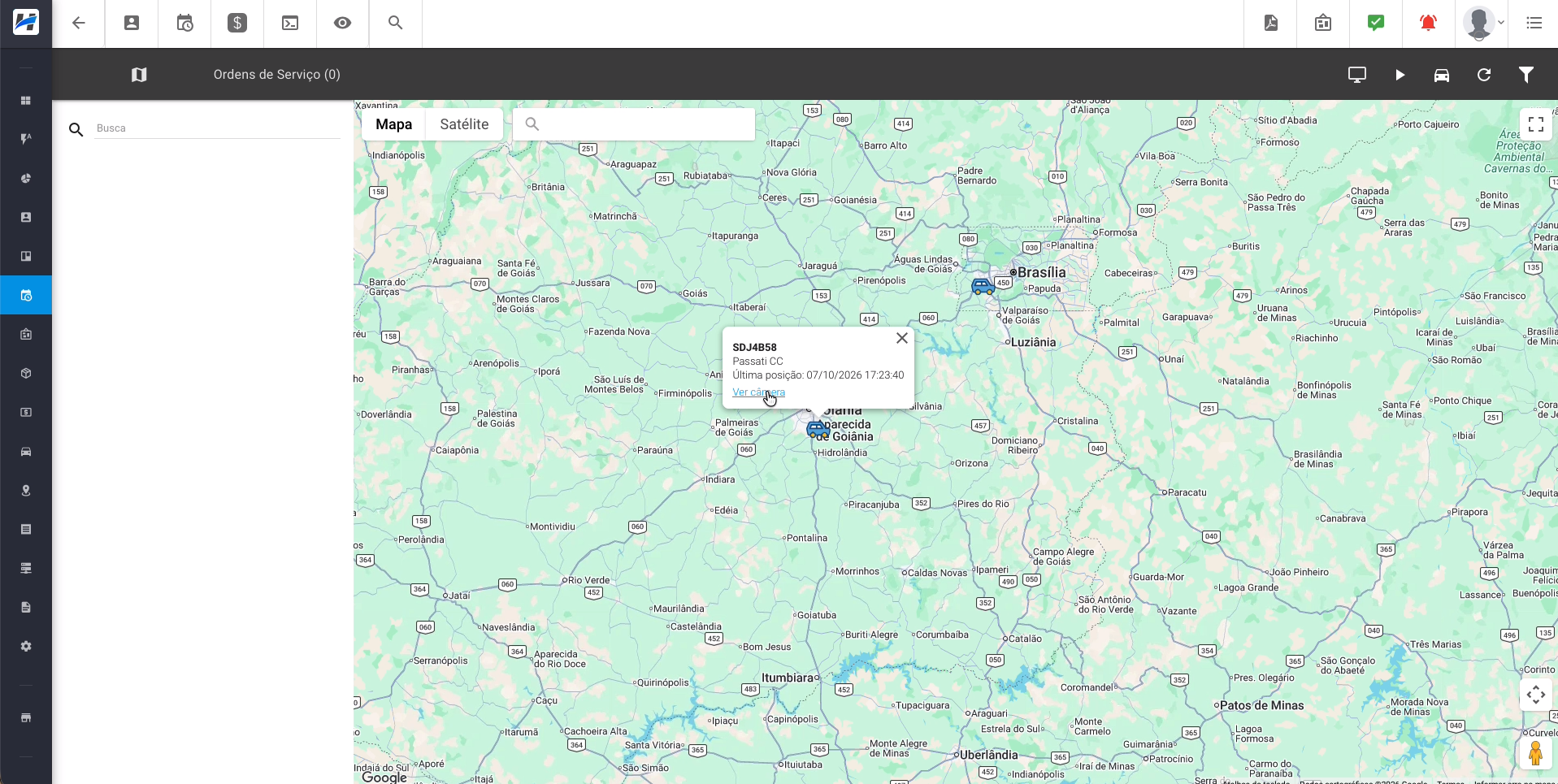Open the PDF document icon
This screenshot has width=1558, height=784.
coord(1271,23)
